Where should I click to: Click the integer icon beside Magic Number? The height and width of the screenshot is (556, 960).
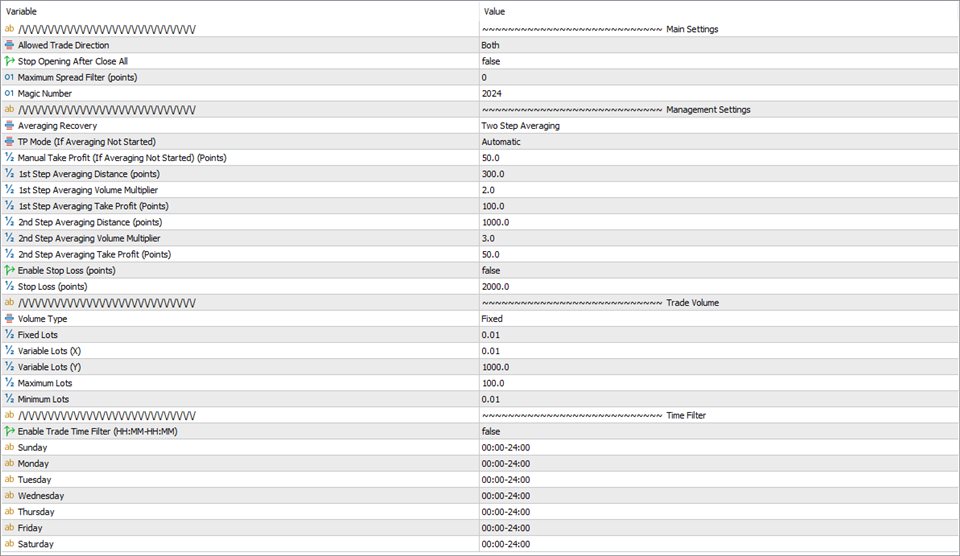coord(9,93)
